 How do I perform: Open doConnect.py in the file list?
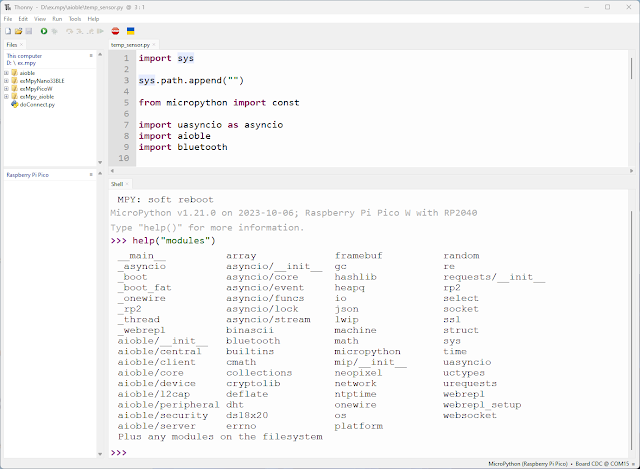coord(37,104)
